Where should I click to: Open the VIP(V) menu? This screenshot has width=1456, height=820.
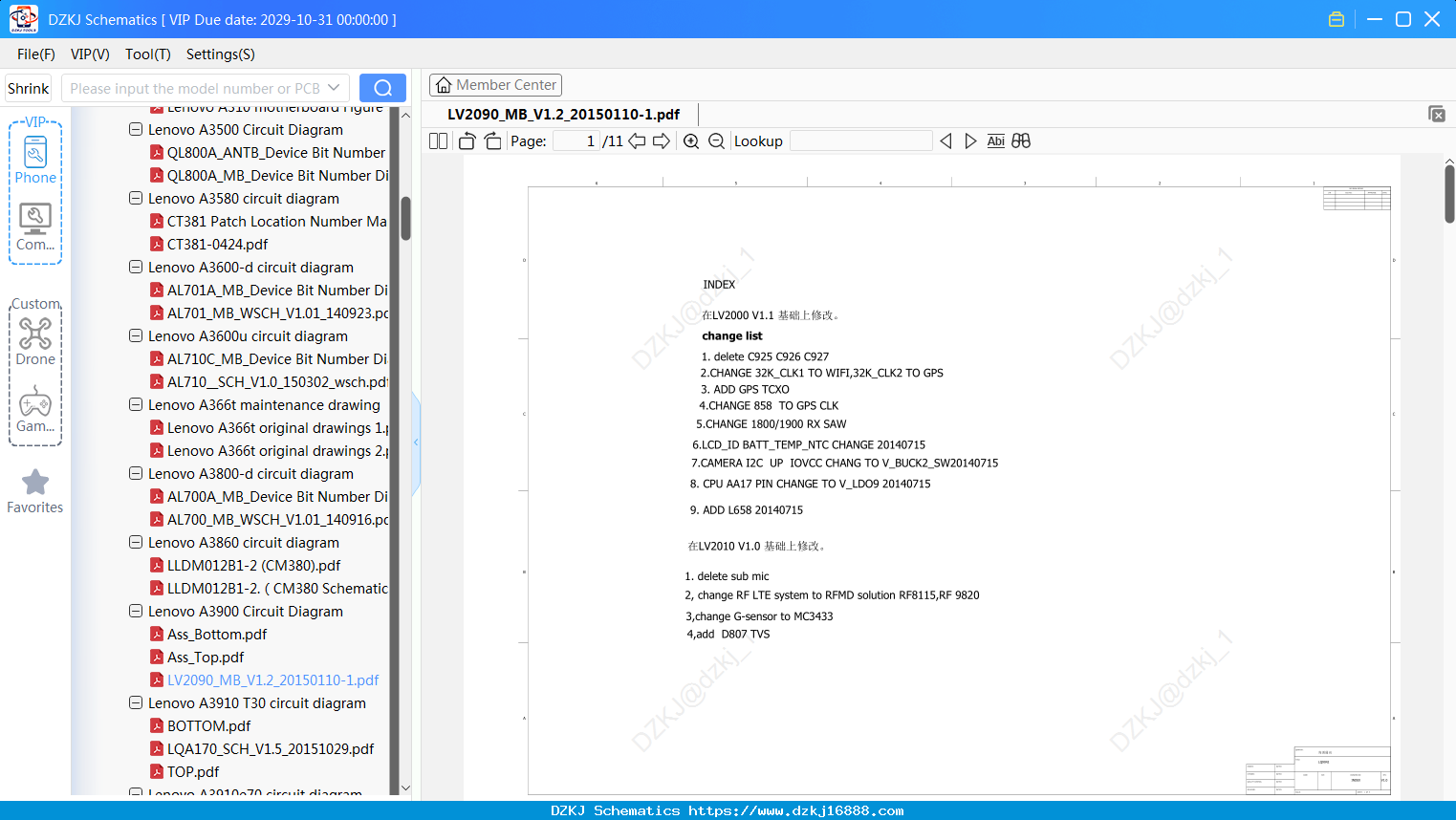90,54
